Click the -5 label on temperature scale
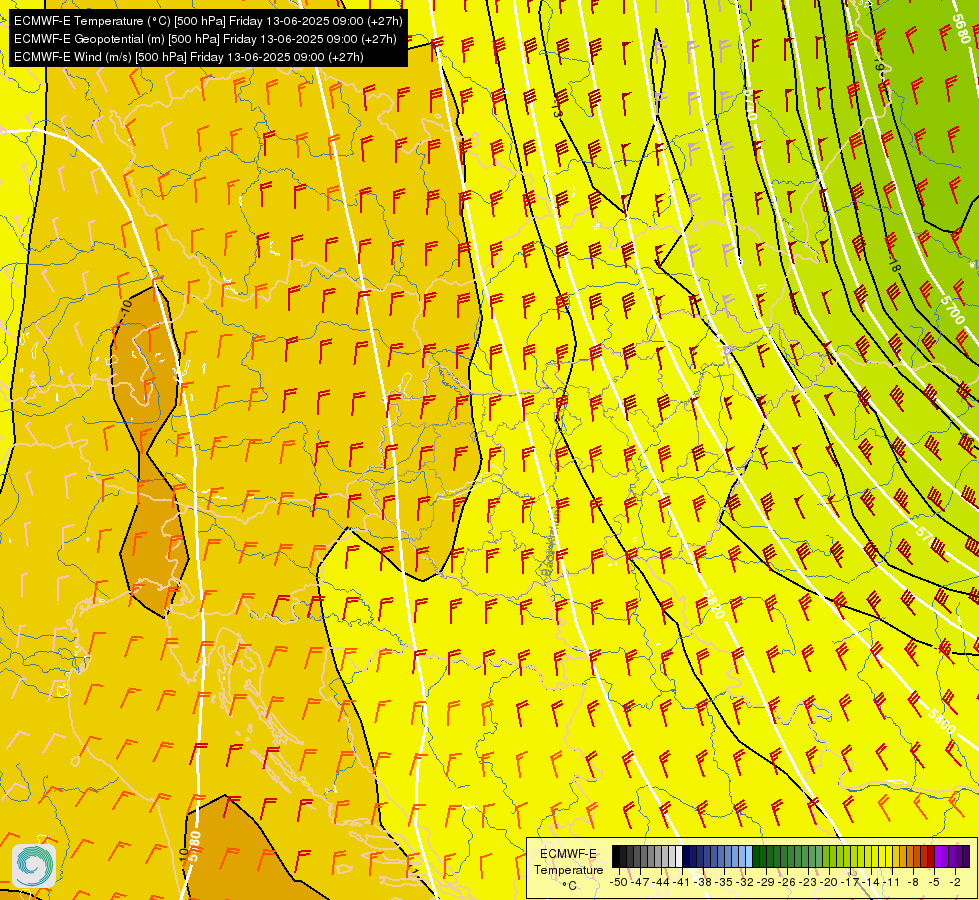The height and width of the screenshot is (900, 979). coord(935,882)
